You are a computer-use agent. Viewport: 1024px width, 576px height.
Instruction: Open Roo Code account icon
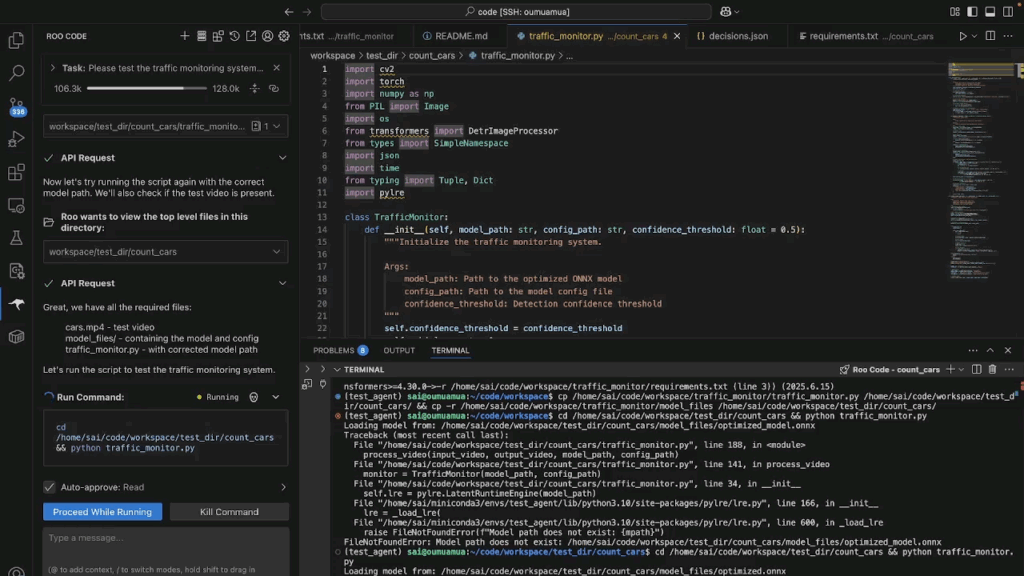[x=267, y=36]
